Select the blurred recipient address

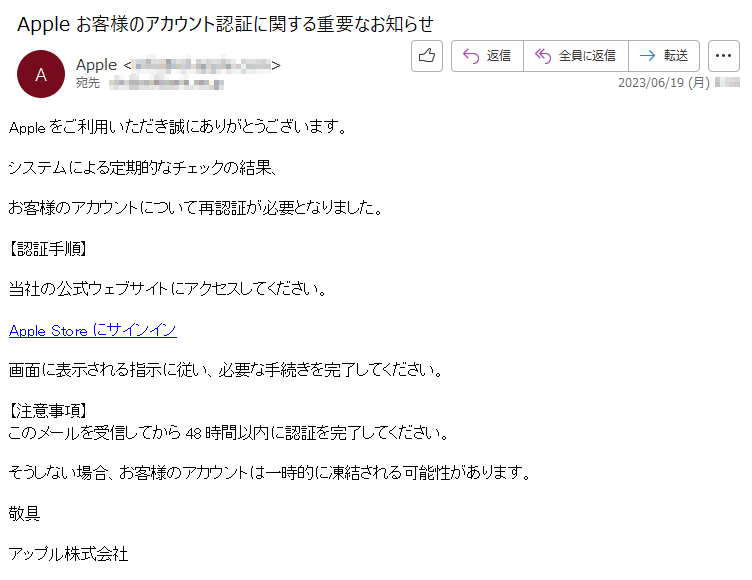(x=166, y=84)
